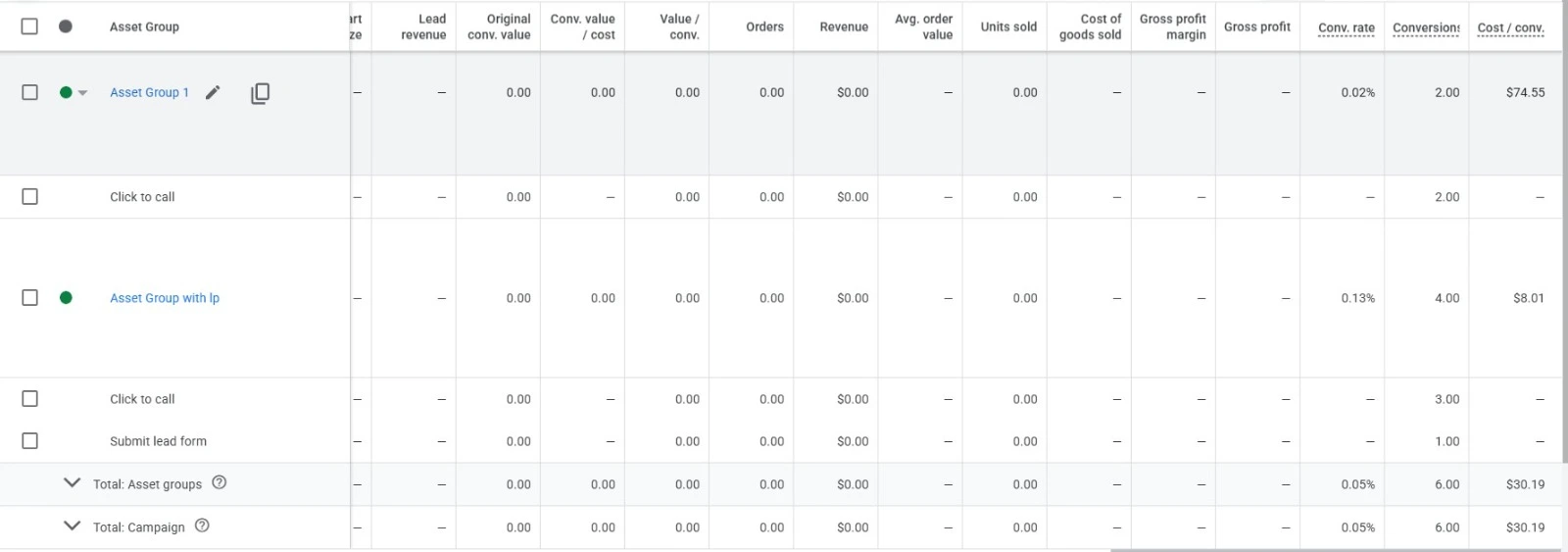
Task: Open help icon beside Total: Asset groups
Action: [220, 482]
